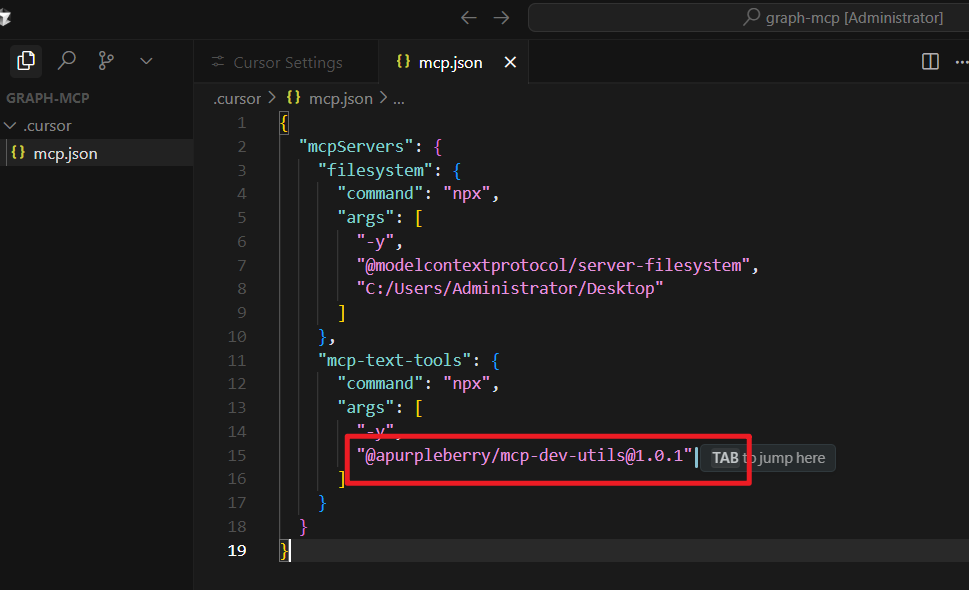Screen dimensions: 969x590
Task: Click line number 11 in the gutter
Action: (237, 360)
